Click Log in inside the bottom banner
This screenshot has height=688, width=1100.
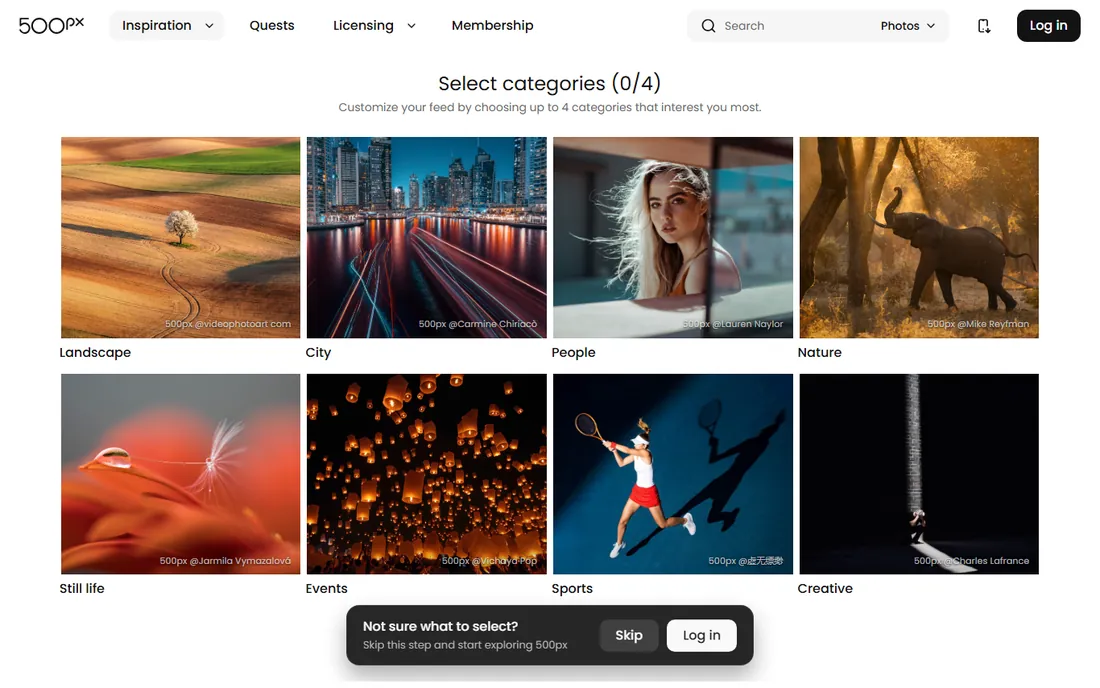[702, 635]
